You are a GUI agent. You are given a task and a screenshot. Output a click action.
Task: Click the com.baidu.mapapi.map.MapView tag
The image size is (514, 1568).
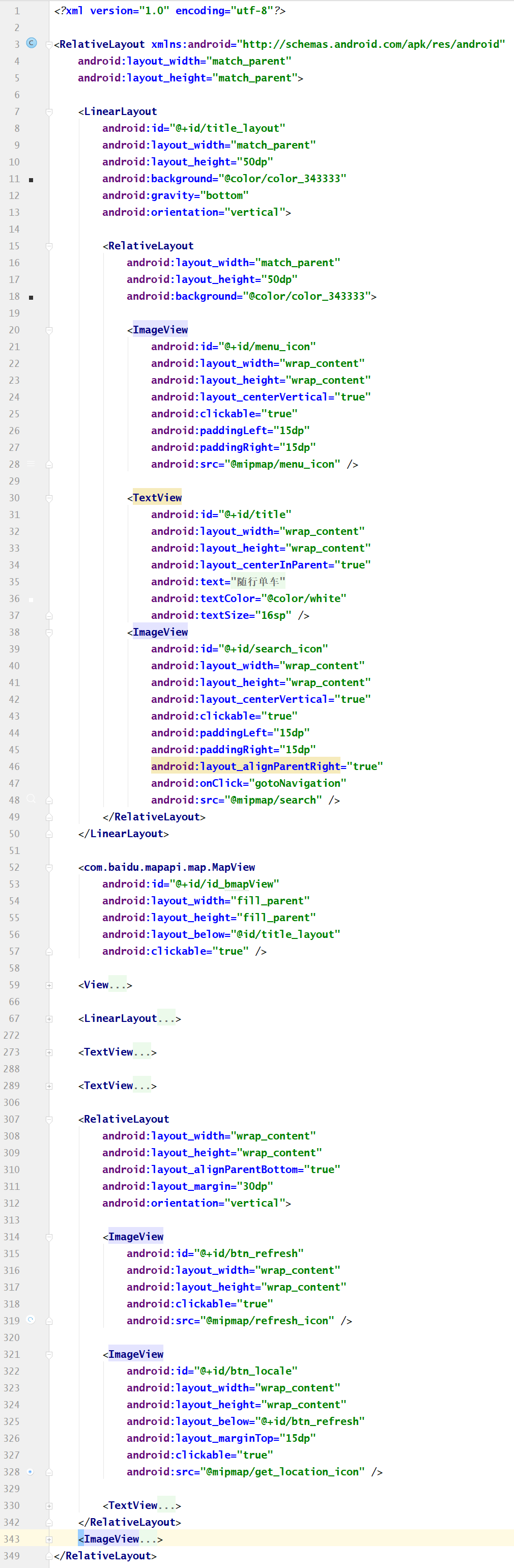point(169,867)
